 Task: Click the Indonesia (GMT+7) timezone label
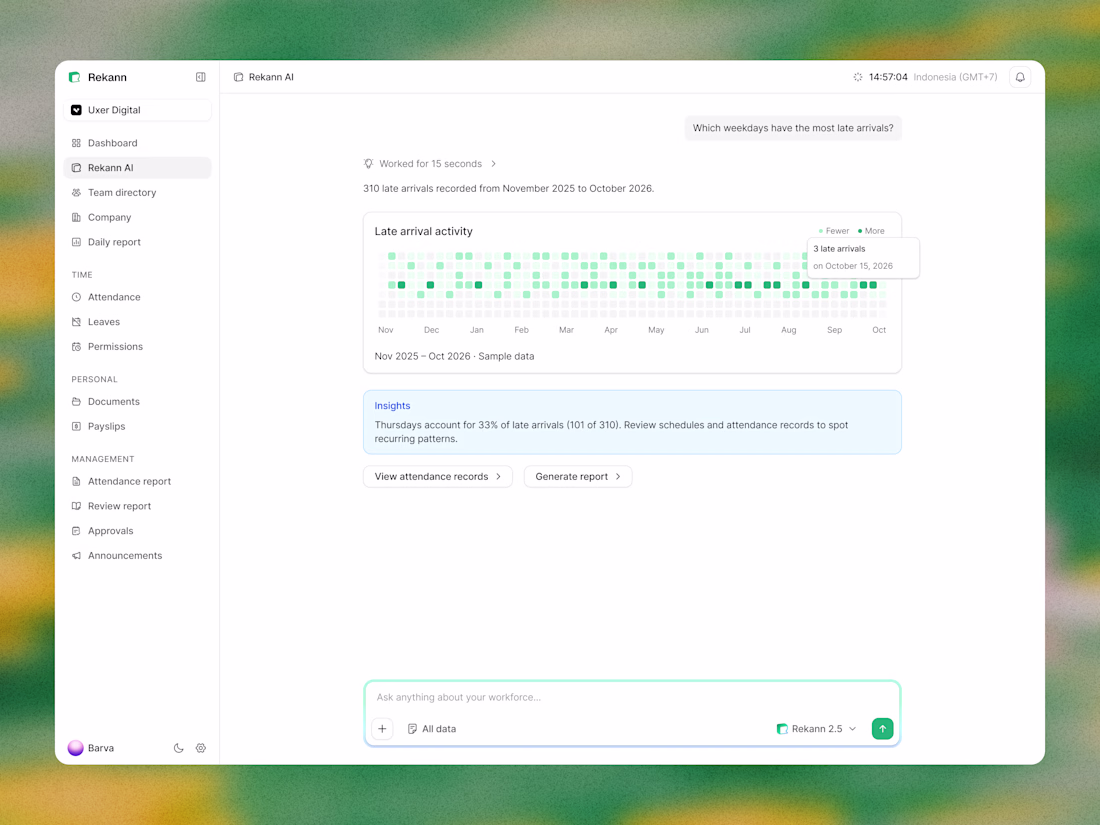pyautogui.click(x=955, y=77)
